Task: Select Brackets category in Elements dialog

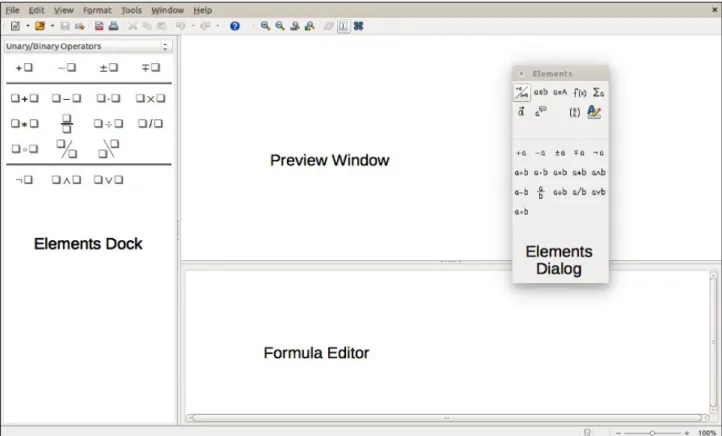Action: 574,112
